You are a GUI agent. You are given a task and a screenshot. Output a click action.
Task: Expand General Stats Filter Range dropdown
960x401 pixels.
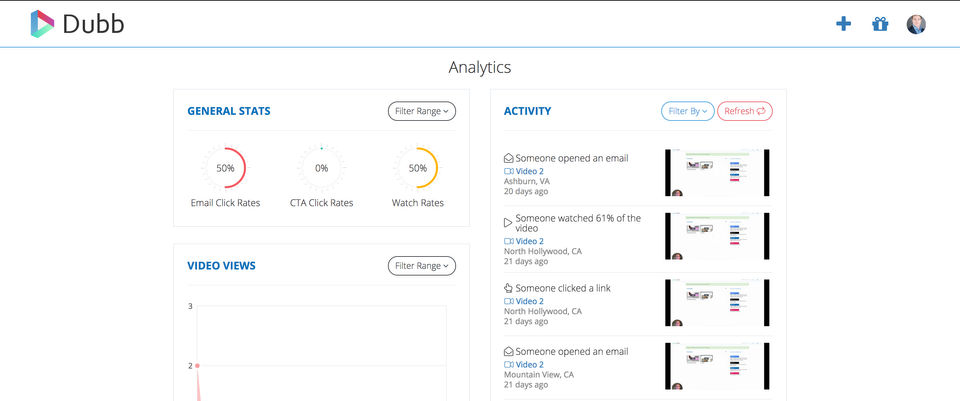(421, 111)
